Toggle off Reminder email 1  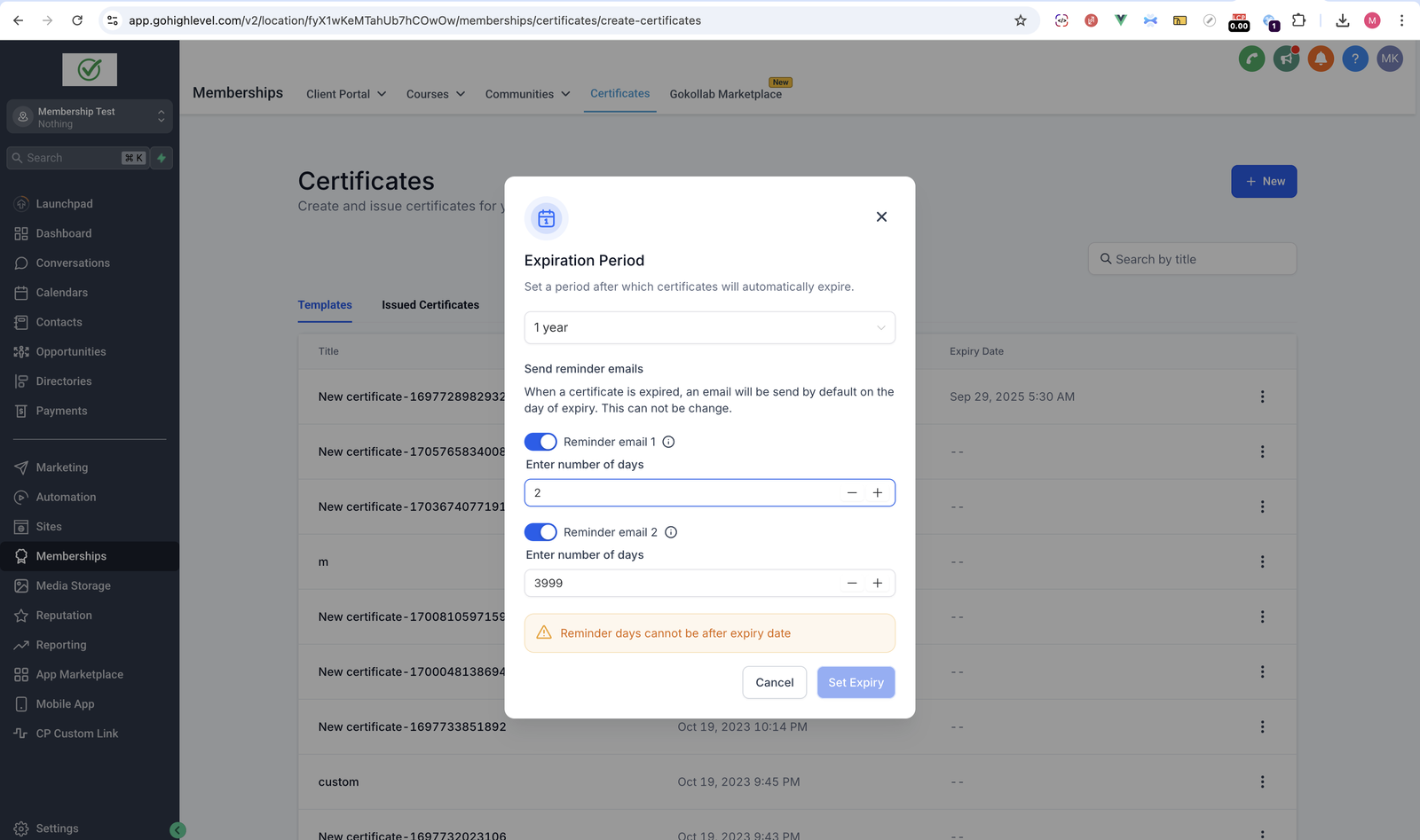tap(540, 442)
